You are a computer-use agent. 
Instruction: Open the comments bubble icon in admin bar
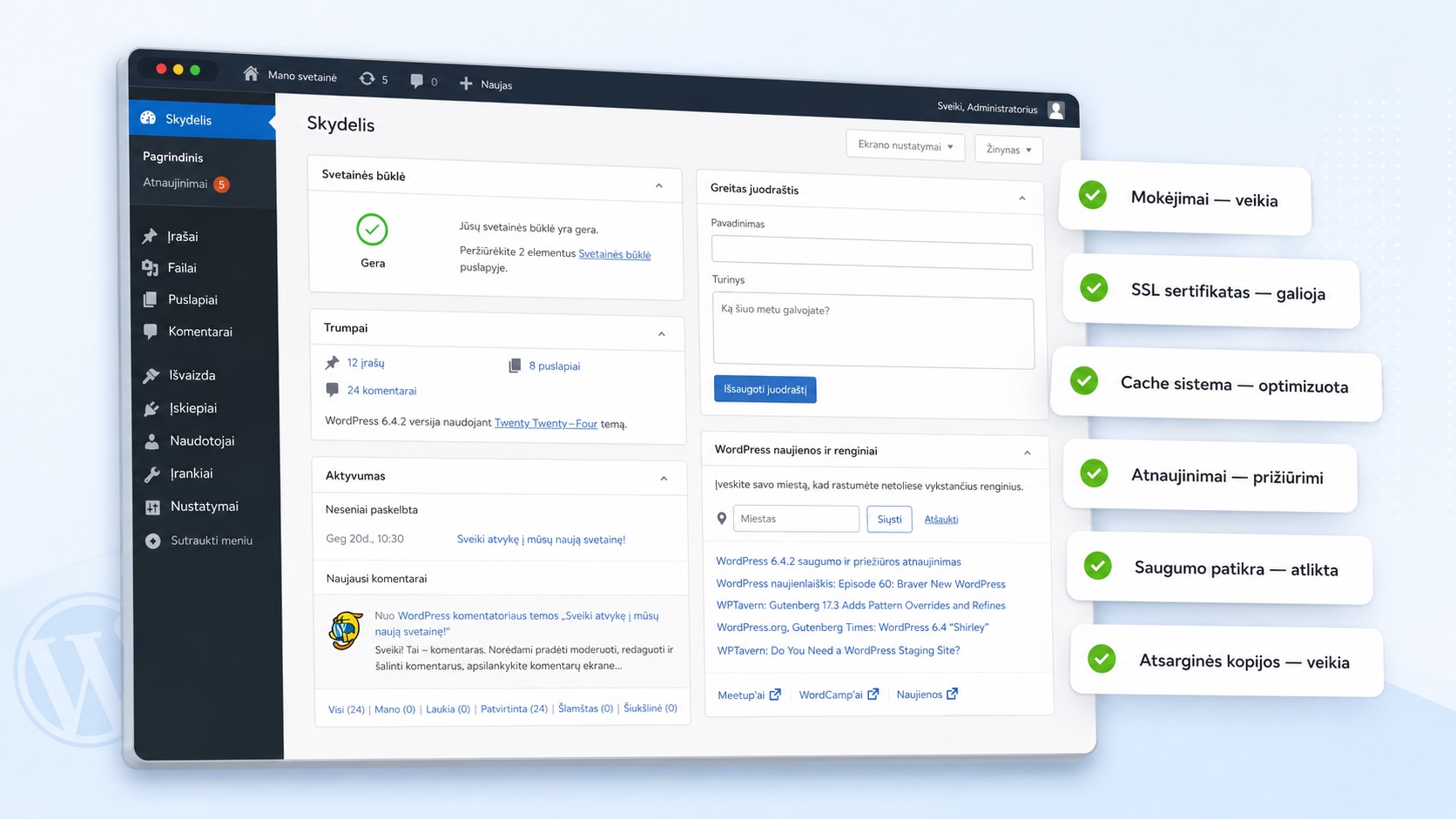pyautogui.click(x=416, y=81)
